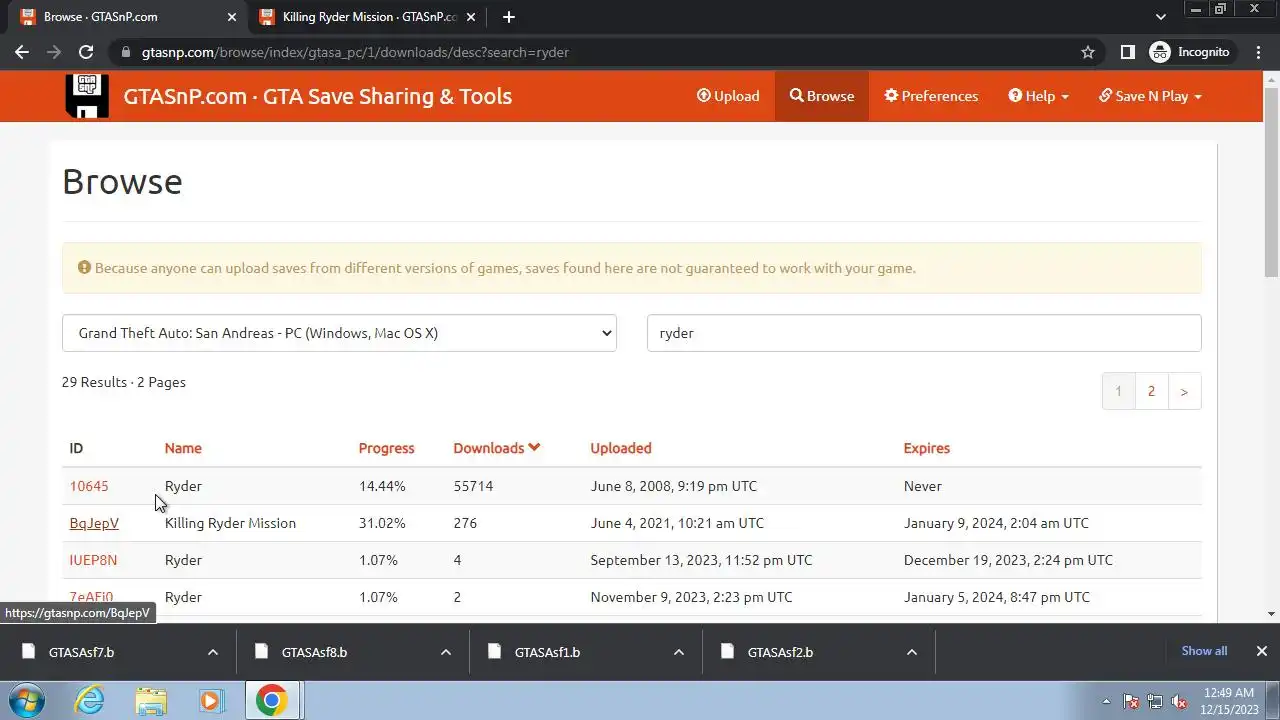Open the game selection combo box
1280x720 pixels.
(339, 333)
